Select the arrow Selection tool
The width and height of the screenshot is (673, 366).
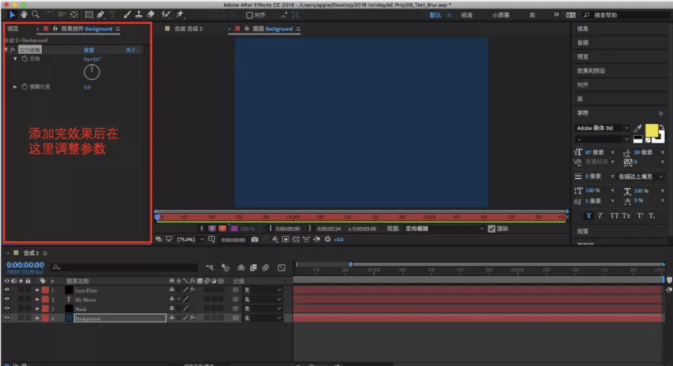coord(12,15)
